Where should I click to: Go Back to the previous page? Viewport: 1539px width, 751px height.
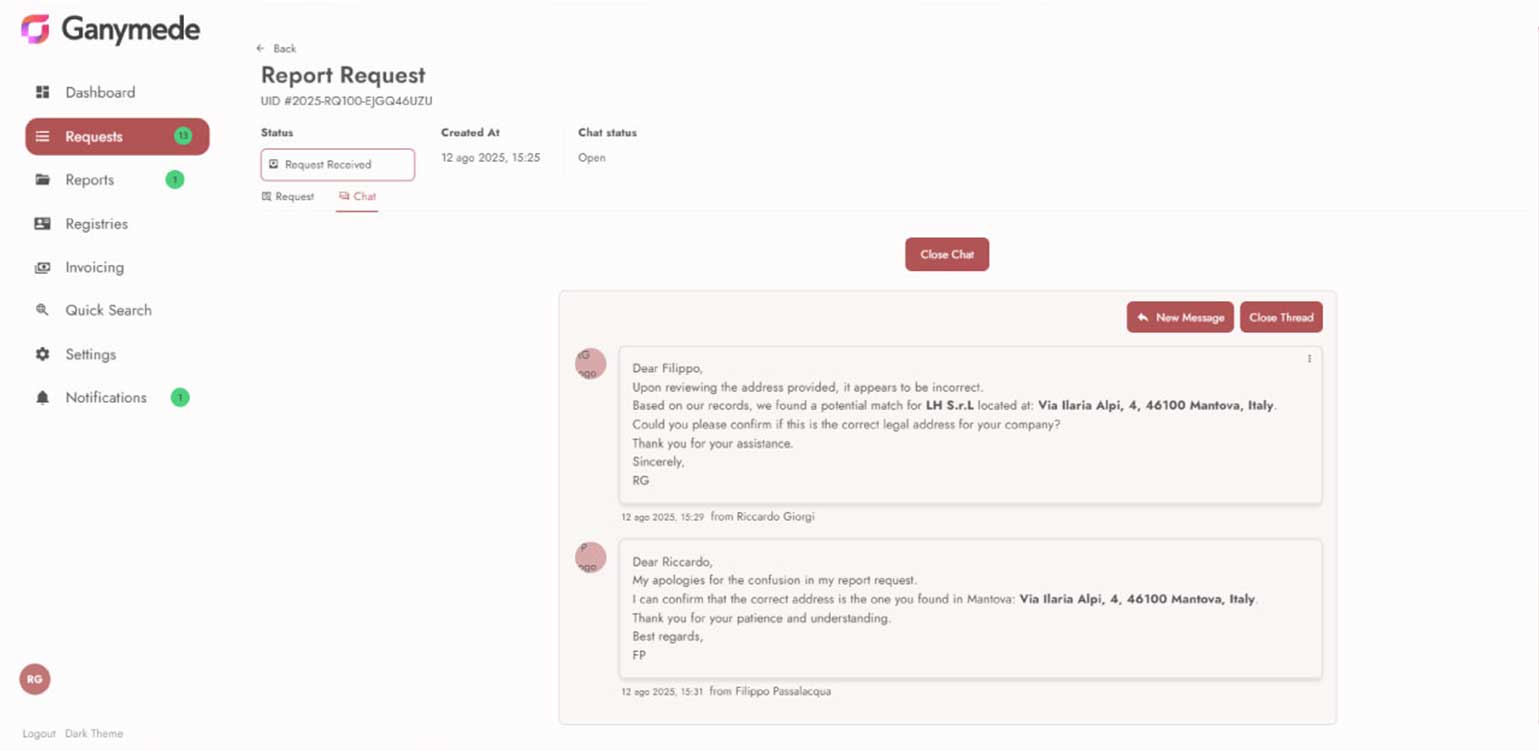click(x=277, y=49)
